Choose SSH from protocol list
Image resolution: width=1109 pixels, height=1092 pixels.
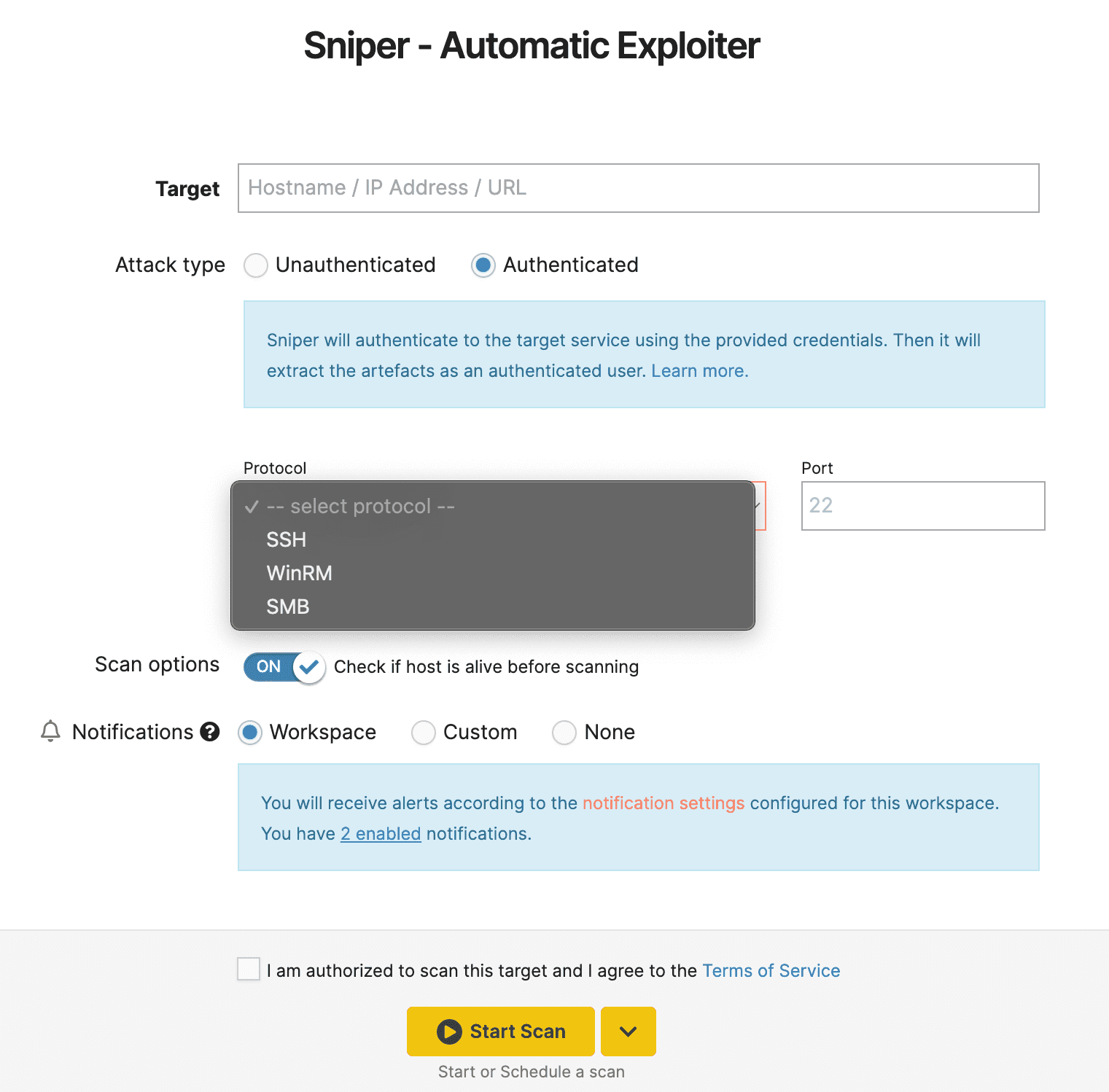pos(492,539)
